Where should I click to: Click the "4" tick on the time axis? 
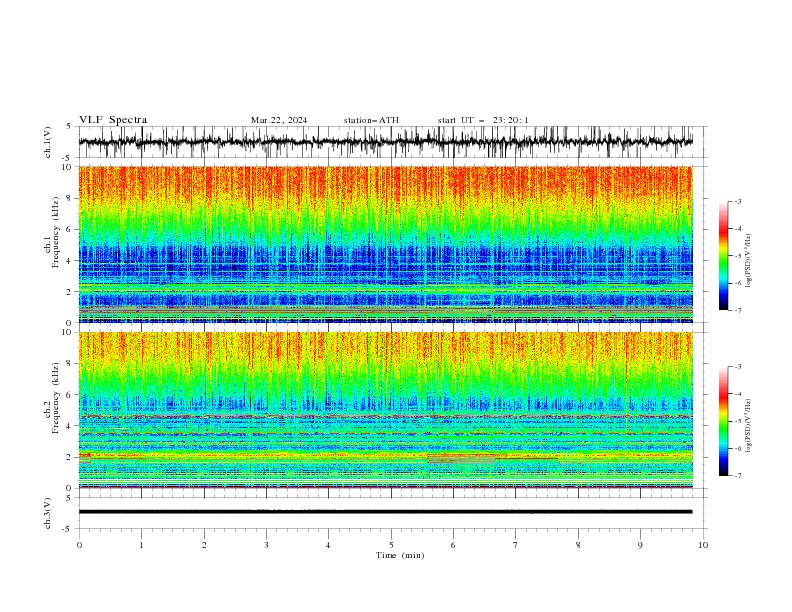(x=328, y=545)
